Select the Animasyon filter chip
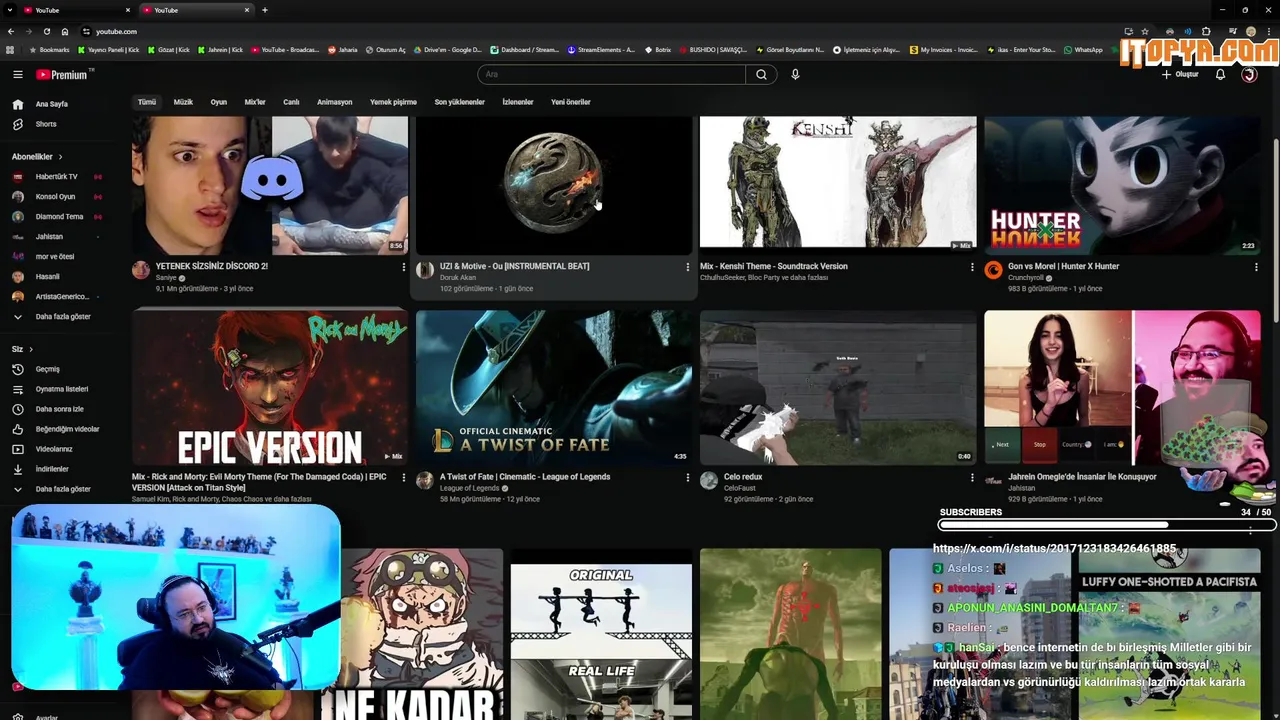 pyautogui.click(x=334, y=102)
